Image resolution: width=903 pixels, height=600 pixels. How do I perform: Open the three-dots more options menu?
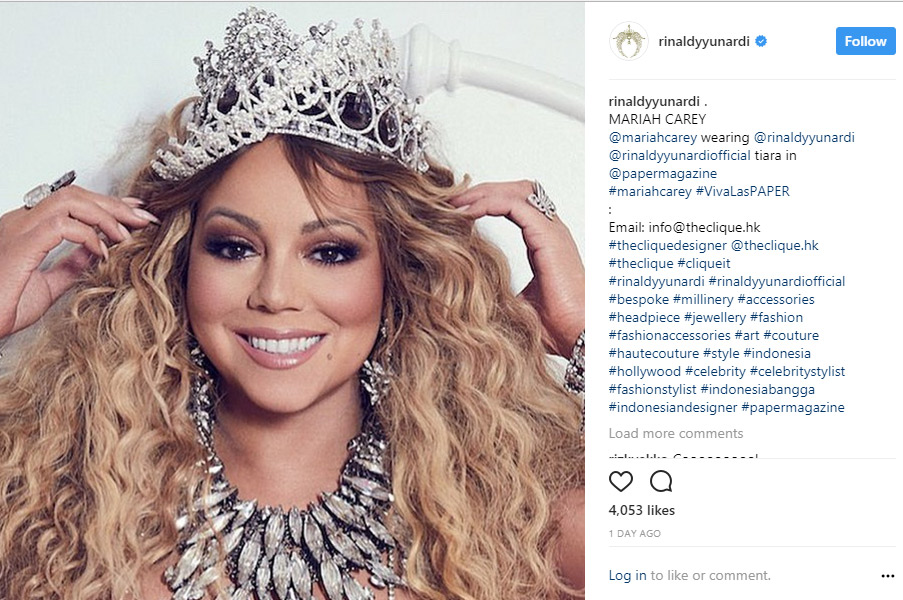tap(887, 576)
